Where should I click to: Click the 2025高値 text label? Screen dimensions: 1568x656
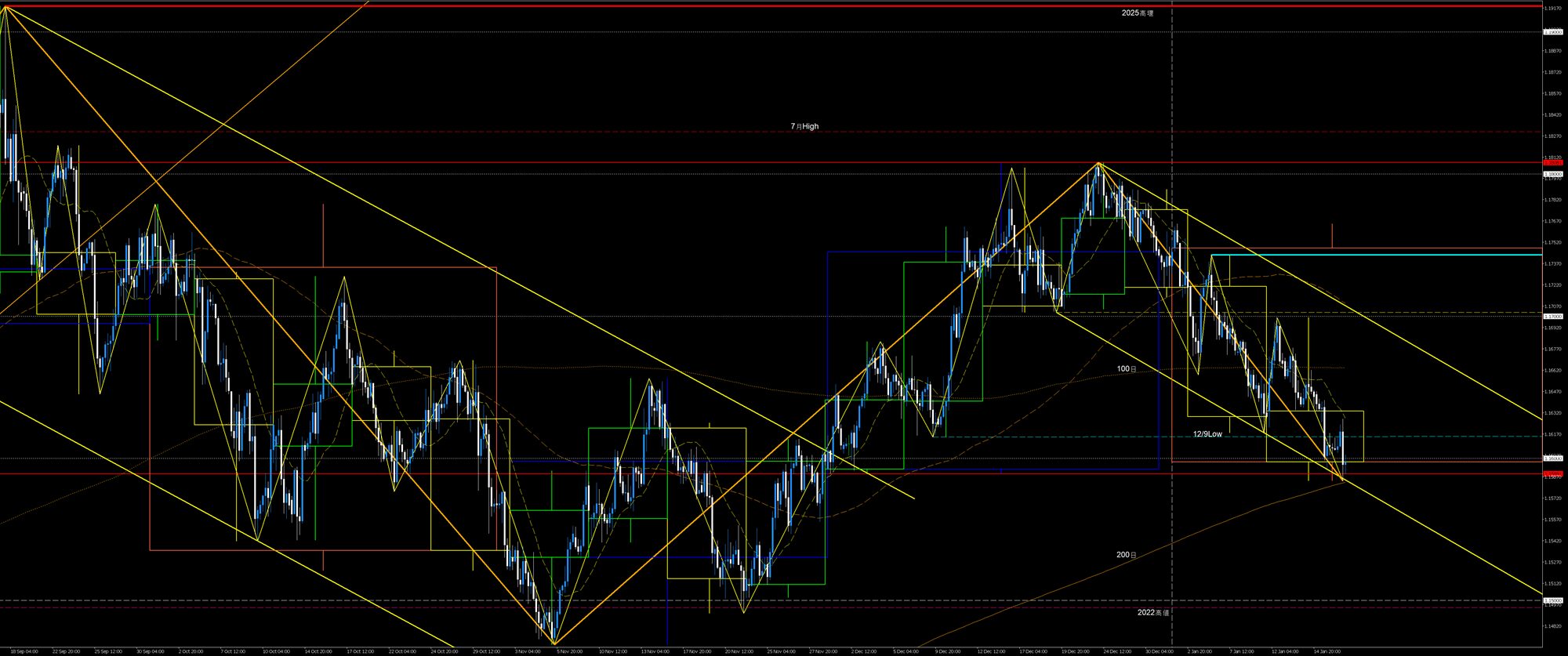(x=1137, y=13)
